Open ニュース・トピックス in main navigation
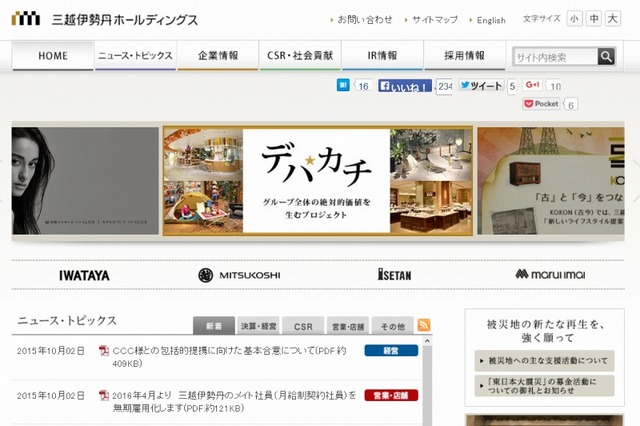Screen dimensions: 640x426 pos(136,55)
